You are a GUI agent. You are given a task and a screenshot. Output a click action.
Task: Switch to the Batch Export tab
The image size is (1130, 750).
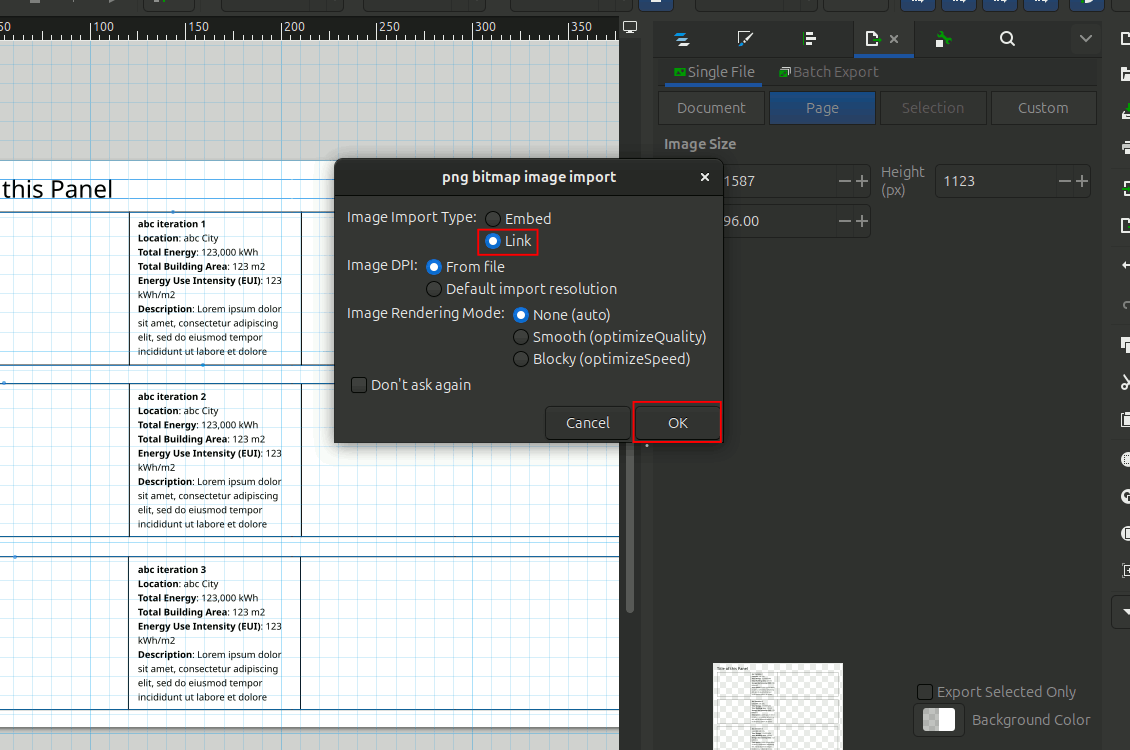point(828,72)
